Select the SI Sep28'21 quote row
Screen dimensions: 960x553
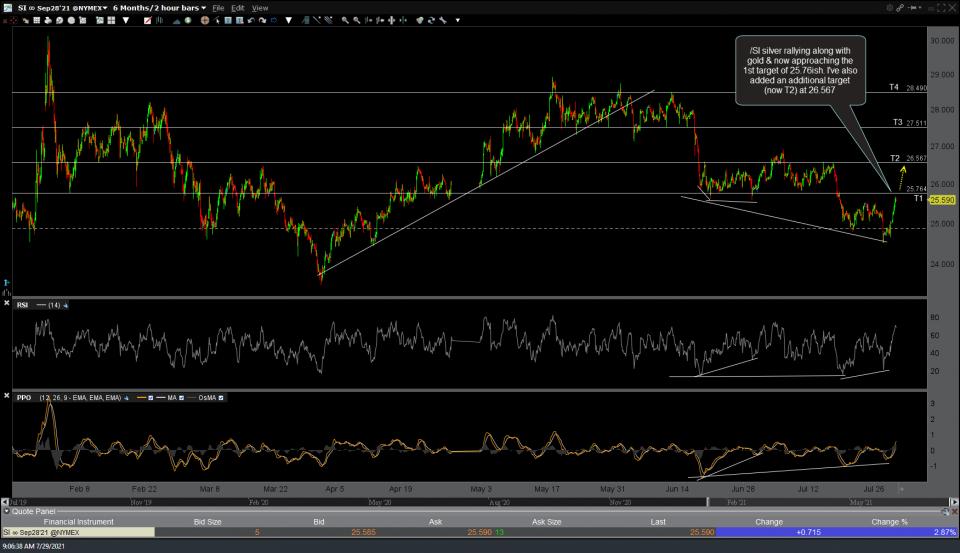coord(60,531)
